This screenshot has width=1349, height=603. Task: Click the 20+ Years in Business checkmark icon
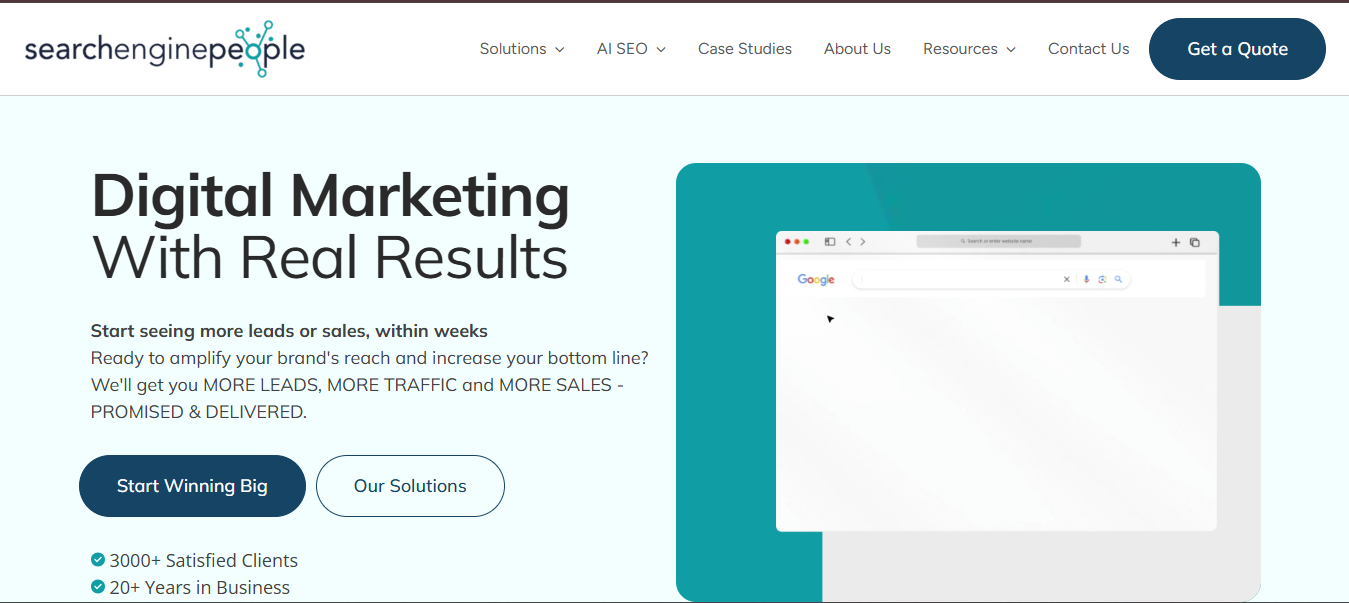tap(98, 587)
